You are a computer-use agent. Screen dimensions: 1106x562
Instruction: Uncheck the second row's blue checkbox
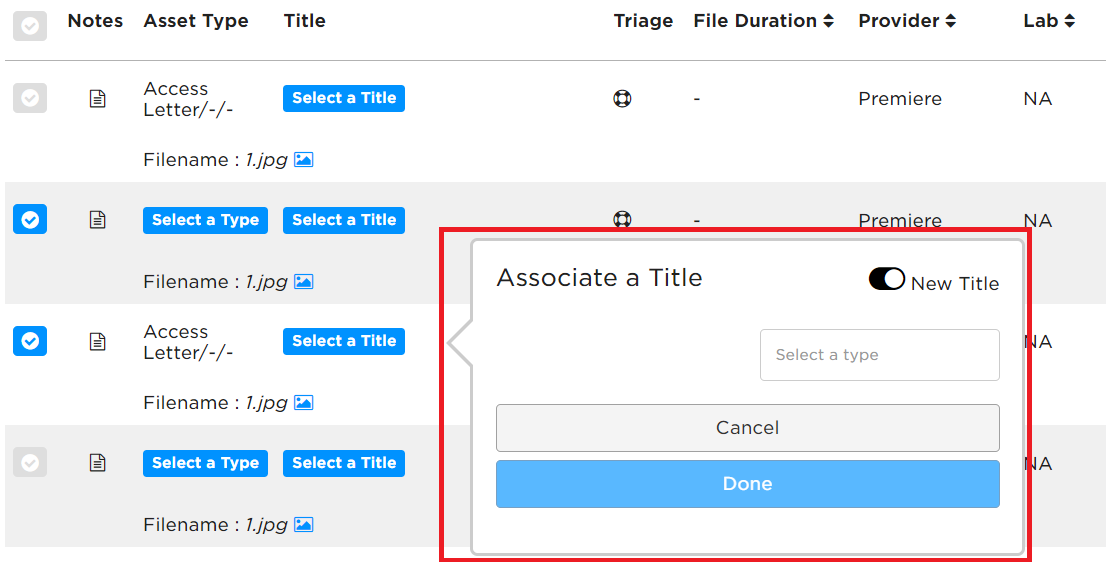point(30,219)
